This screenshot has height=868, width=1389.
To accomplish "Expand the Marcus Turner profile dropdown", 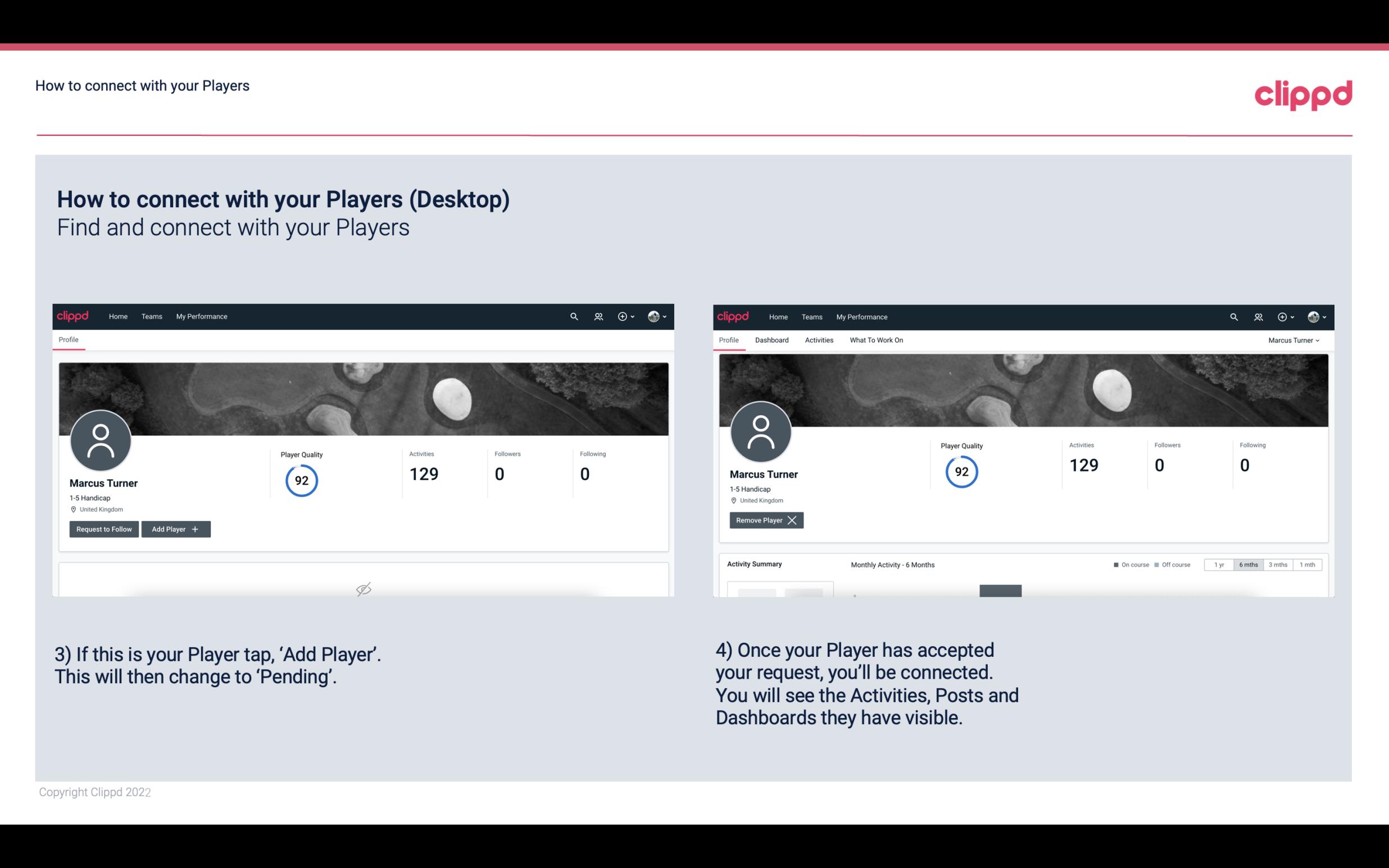I will pyautogui.click(x=1294, y=340).
